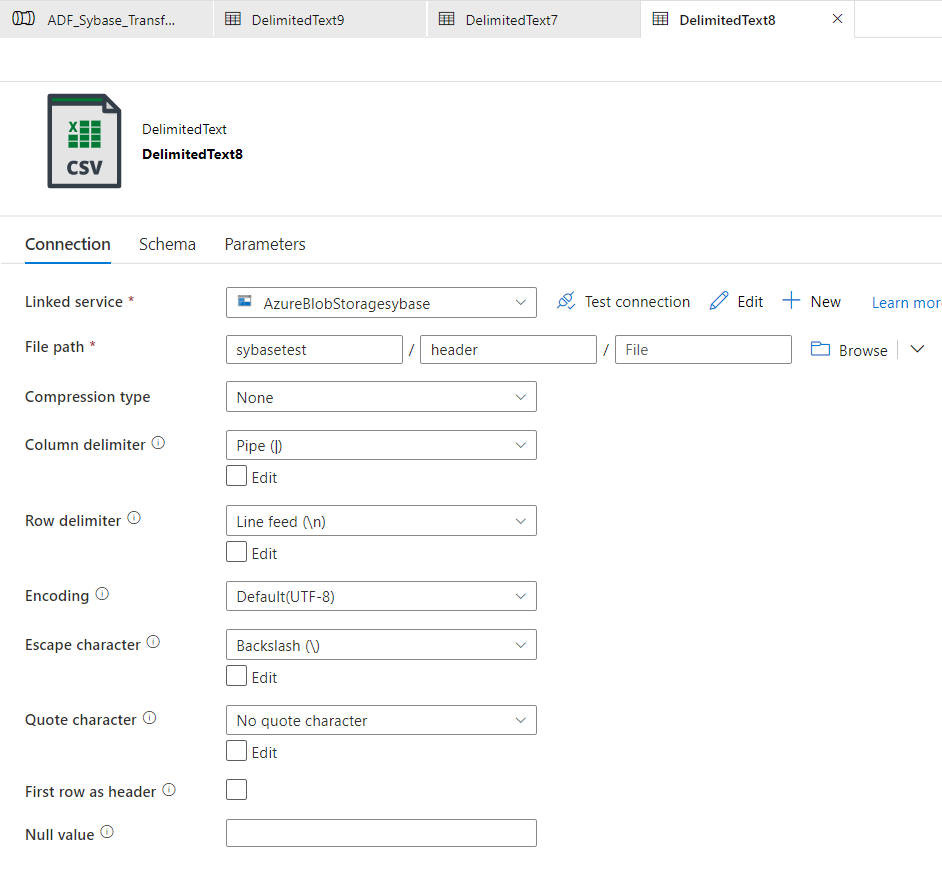The image size is (942, 877).
Task: Click the File name field
Action: click(703, 350)
